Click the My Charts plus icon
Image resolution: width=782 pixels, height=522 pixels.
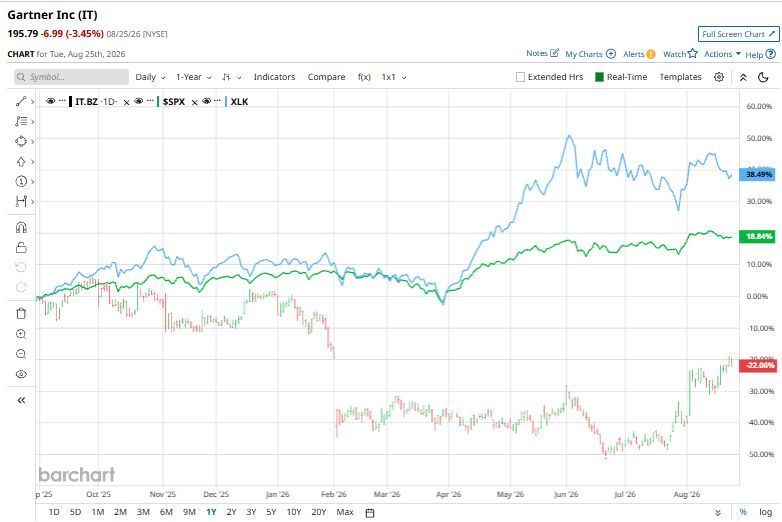coord(610,54)
